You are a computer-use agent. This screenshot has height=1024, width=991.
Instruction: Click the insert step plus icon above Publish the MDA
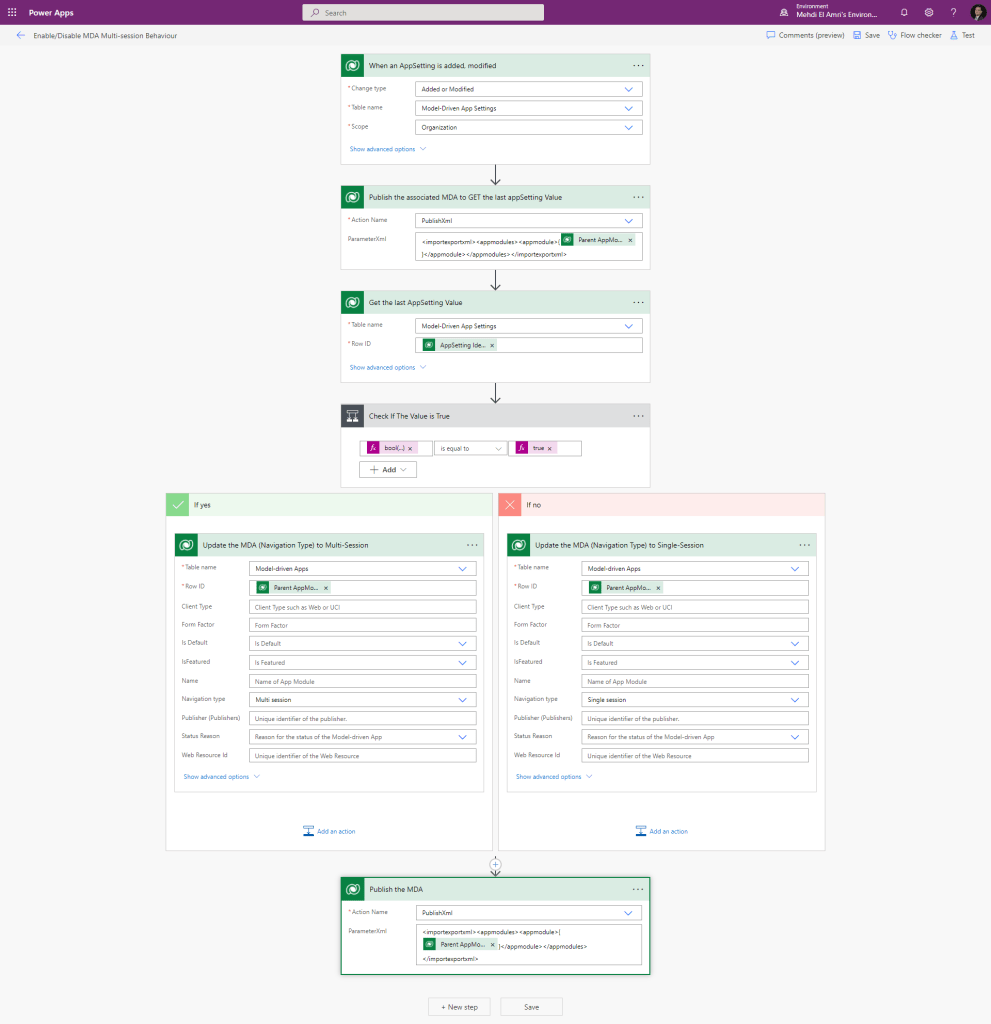click(495, 863)
